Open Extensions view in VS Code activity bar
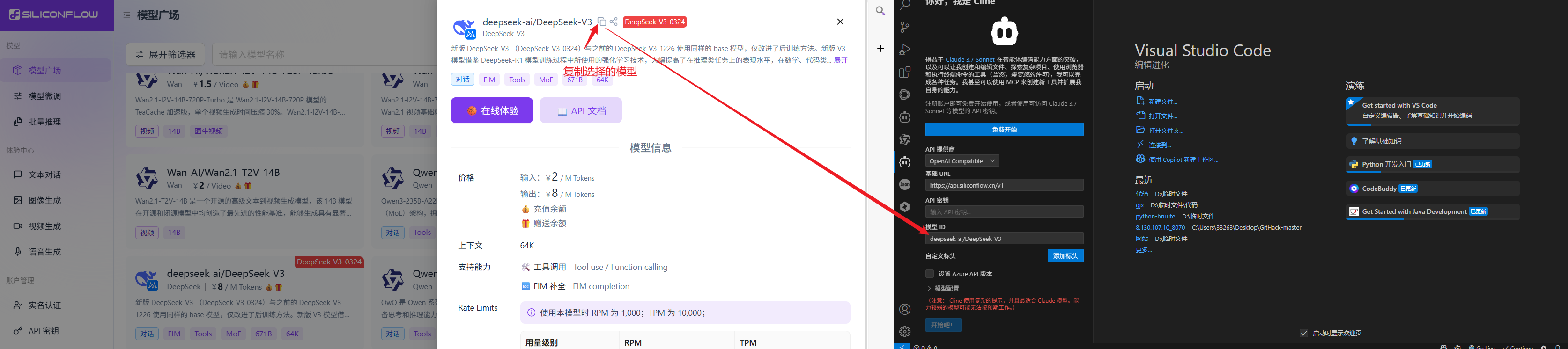Image resolution: width=1568 pixels, height=349 pixels. [x=905, y=72]
